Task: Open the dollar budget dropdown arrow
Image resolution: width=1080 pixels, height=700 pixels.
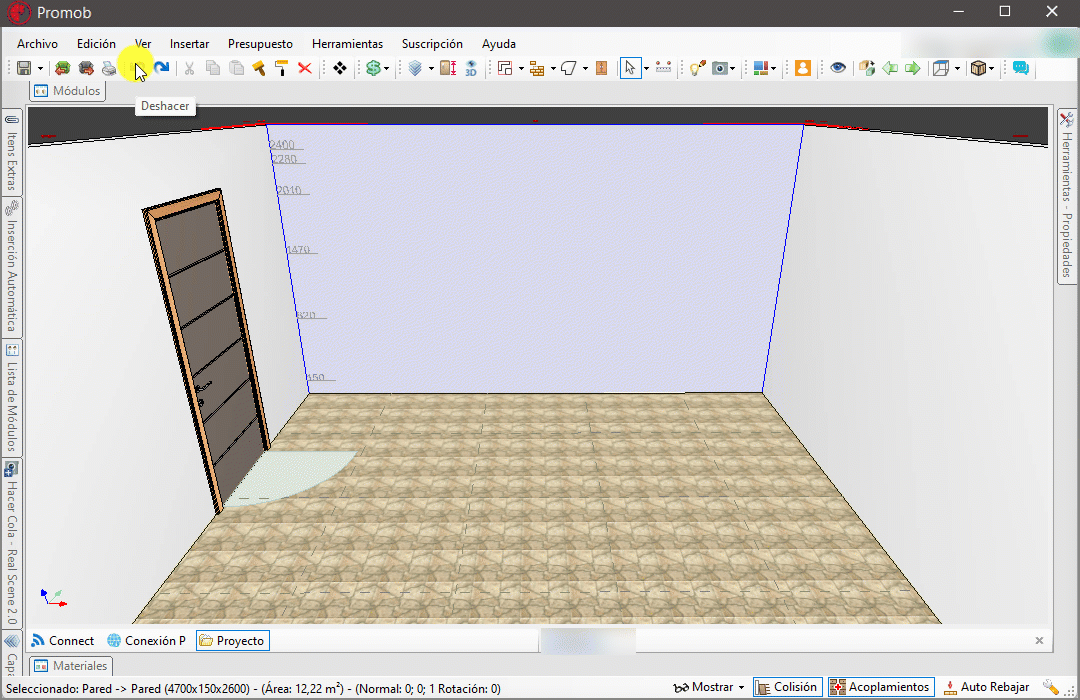Action: click(386, 68)
